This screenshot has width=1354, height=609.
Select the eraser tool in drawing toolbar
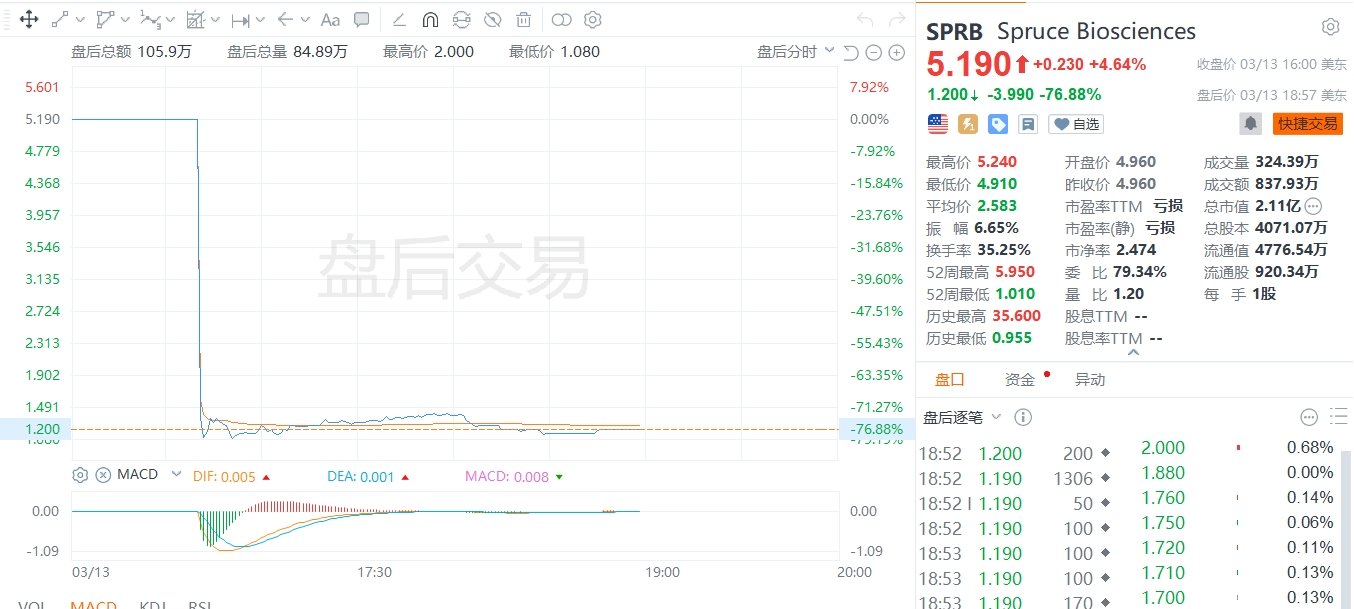coord(399,19)
